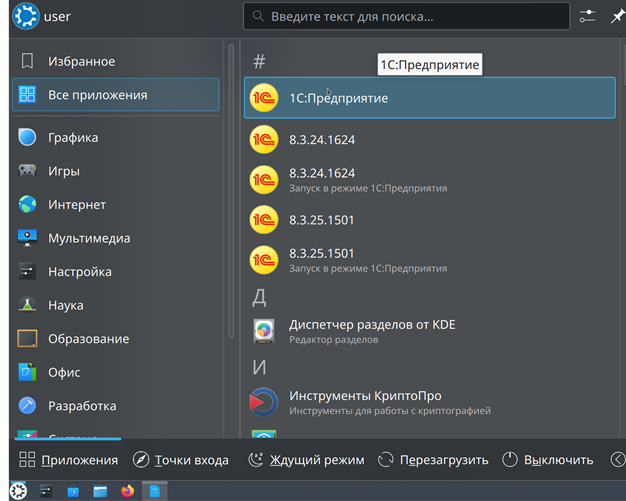The height and width of the screenshot is (501, 626).
Task: Click the active document taskbar icon
Action: pos(155,491)
